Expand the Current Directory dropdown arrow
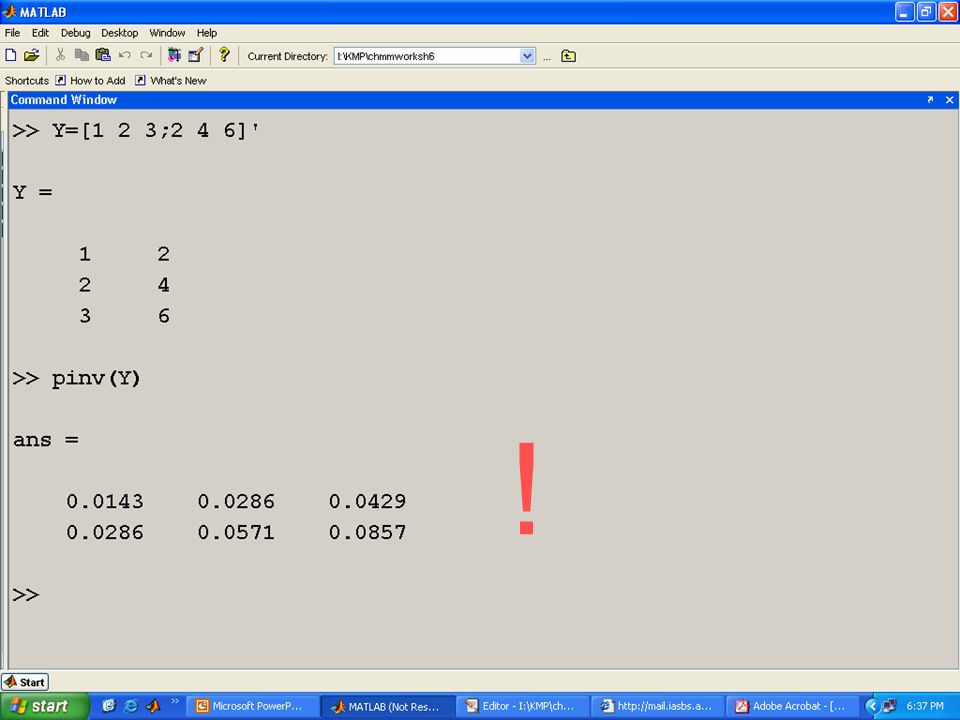960x720 pixels. 527,56
